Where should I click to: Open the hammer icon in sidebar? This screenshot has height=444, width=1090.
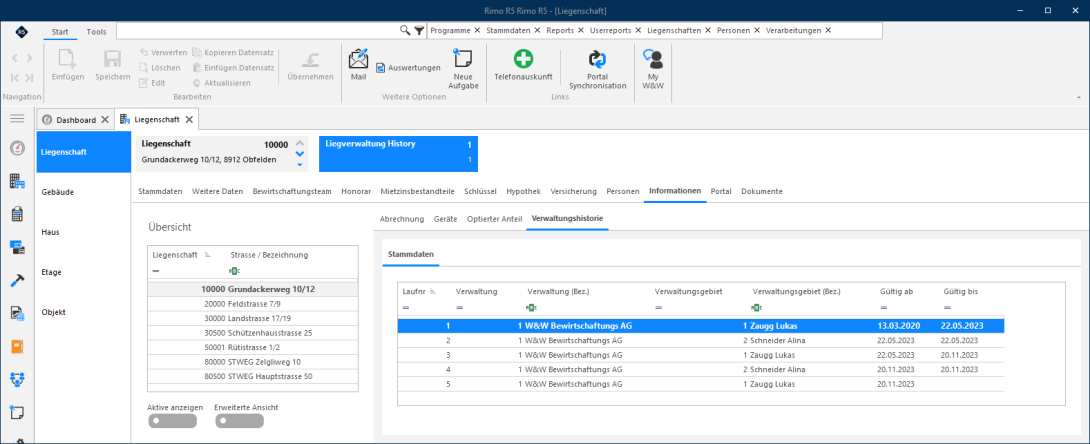[17, 280]
